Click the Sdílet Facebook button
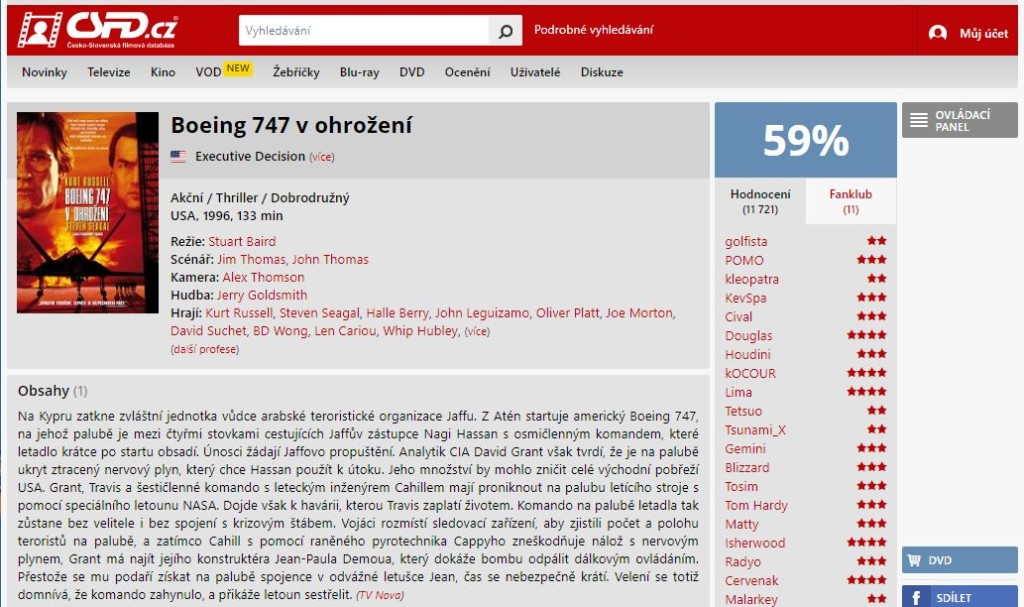Image resolution: width=1024 pixels, height=607 pixels. click(959, 597)
